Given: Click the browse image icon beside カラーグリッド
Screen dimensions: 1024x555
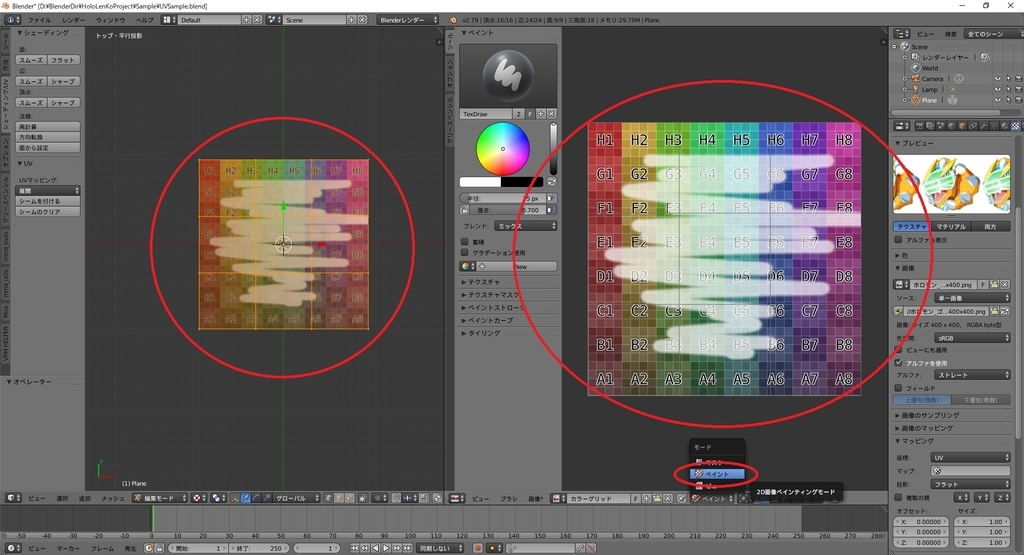Looking at the screenshot, I should click(558, 498).
